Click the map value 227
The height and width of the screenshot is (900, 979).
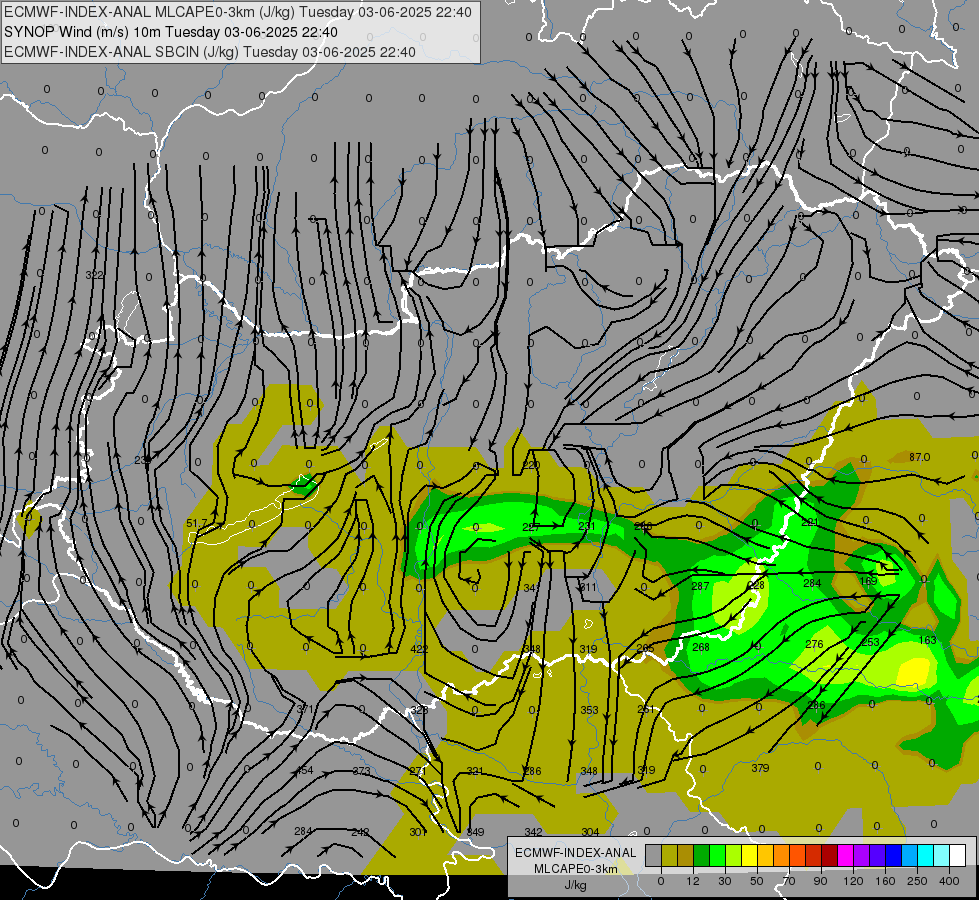(x=531, y=527)
